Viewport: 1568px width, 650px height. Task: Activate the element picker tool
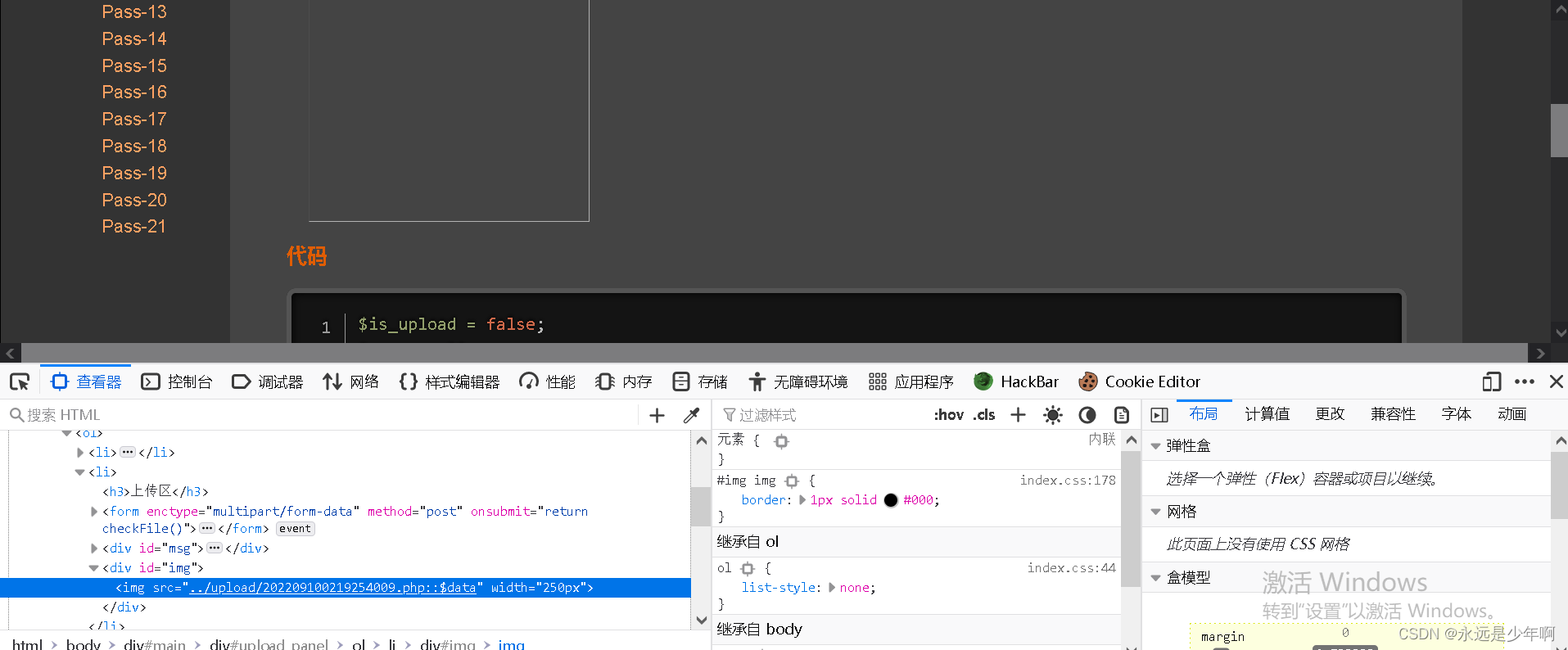[x=20, y=381]
